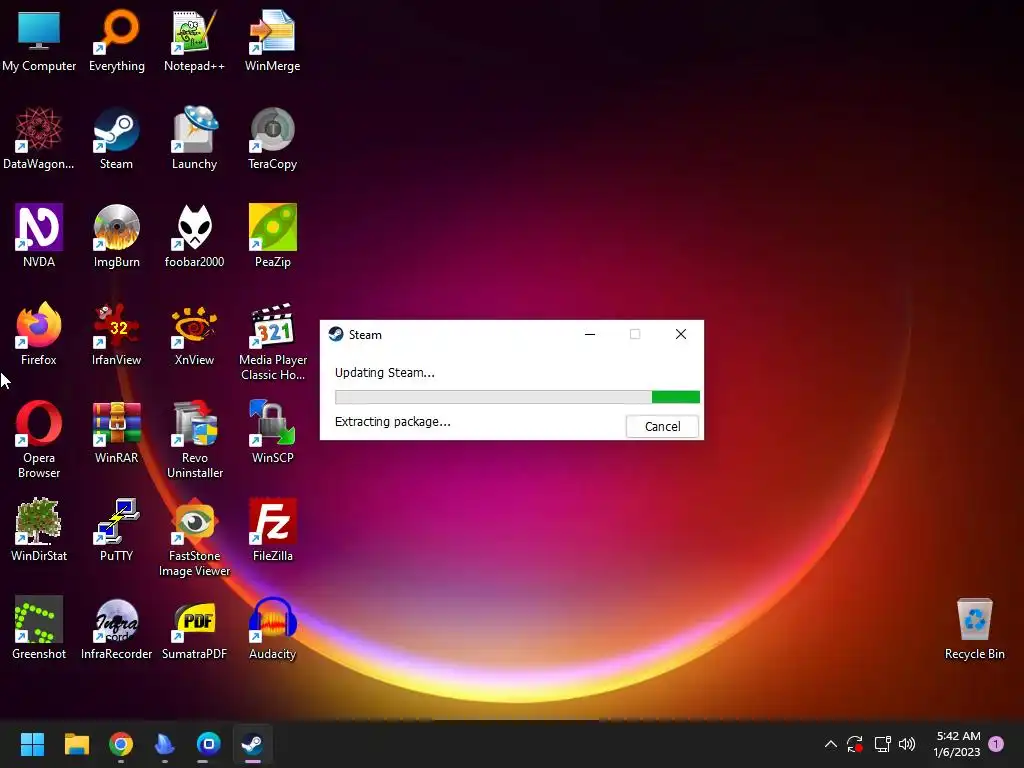
Task: Select the PuTTY desktop shortcut
Action: [117, 530]
